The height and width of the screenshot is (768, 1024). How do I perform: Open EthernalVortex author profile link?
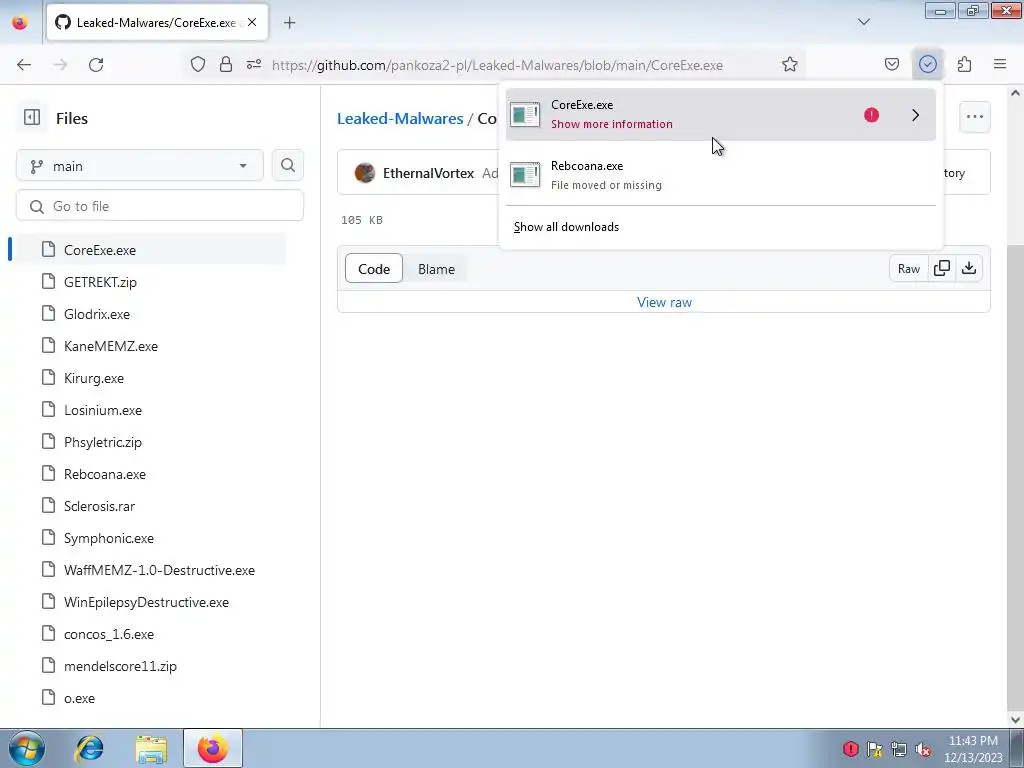tap(428, 173)
